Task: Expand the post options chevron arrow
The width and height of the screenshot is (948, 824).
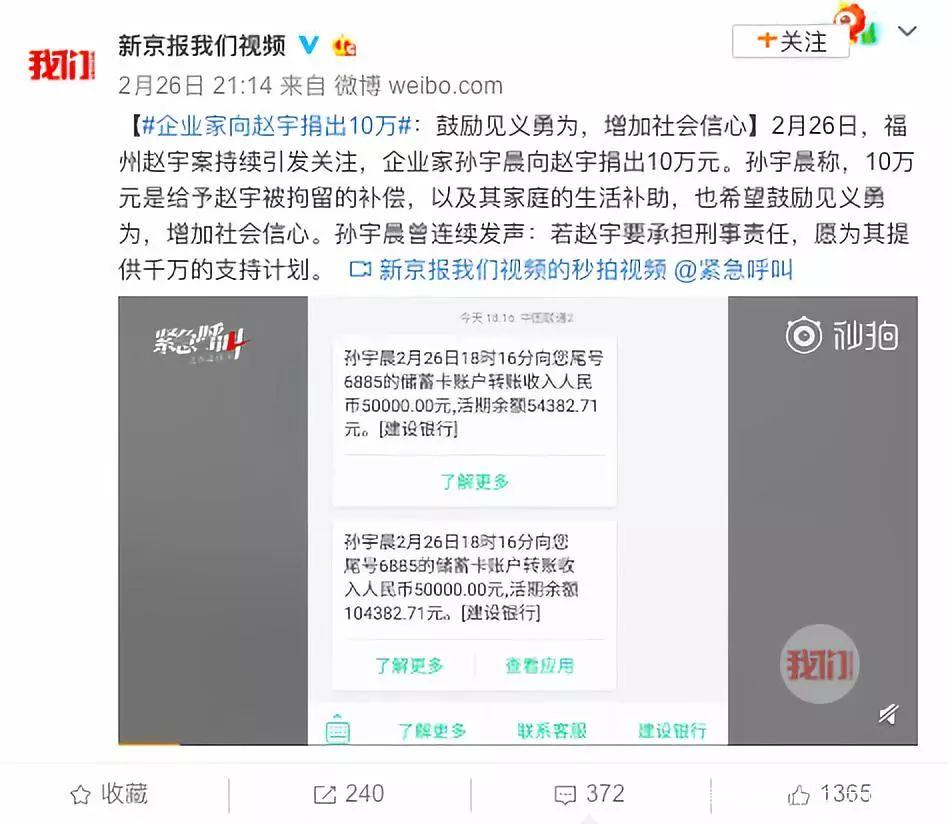Action: (x=907, y=31)
